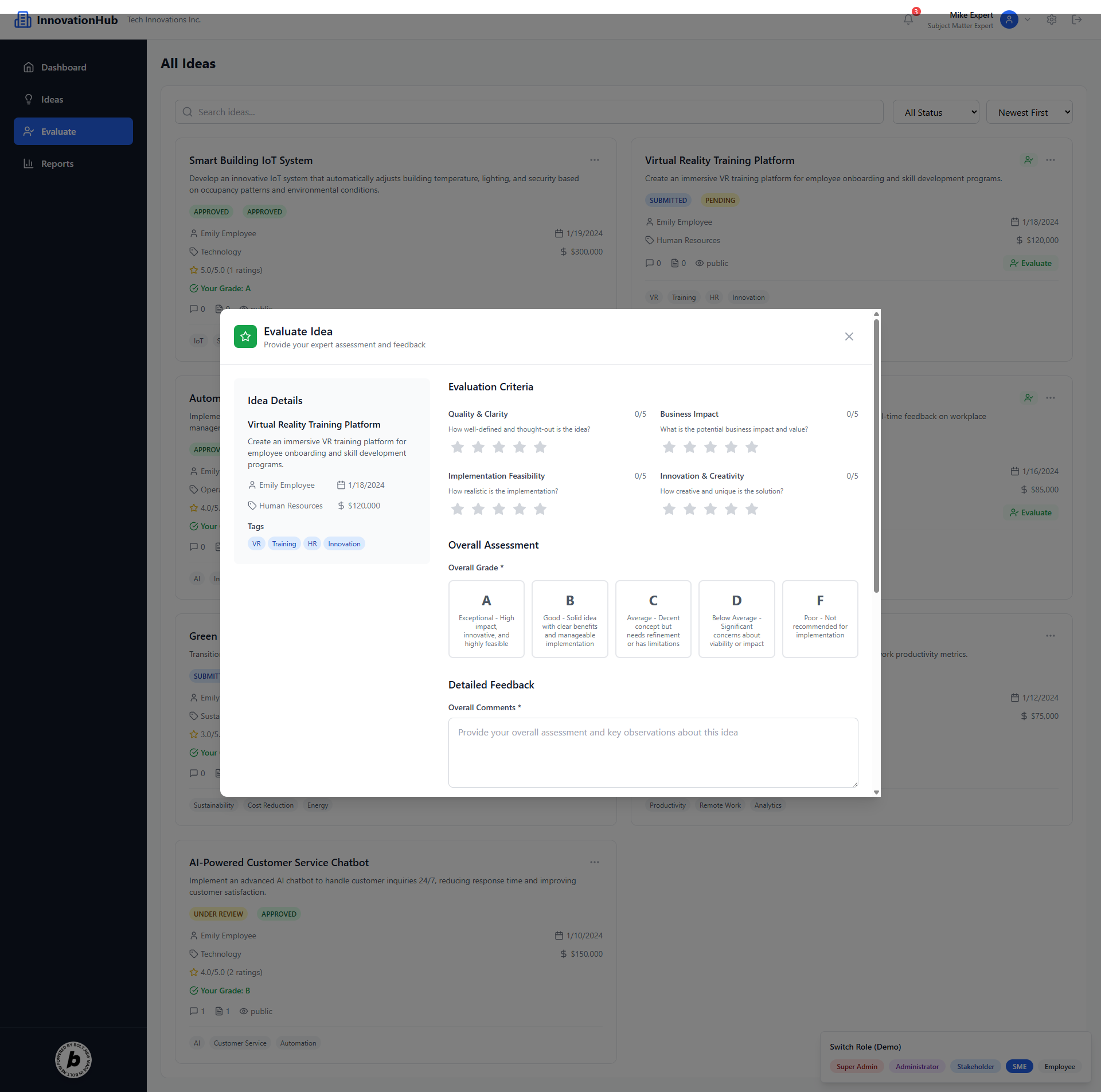Expand the All Status filter dropdown

(x=936, y=112)
